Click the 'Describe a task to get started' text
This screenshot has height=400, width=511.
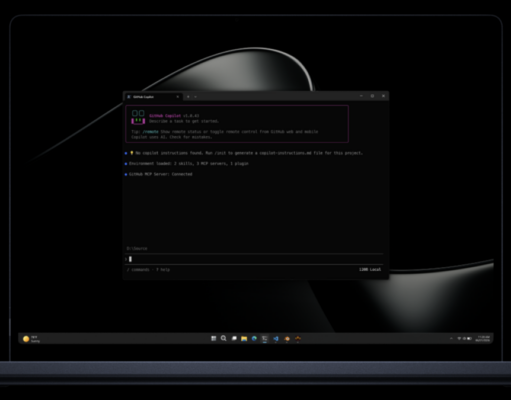[184, 121]
